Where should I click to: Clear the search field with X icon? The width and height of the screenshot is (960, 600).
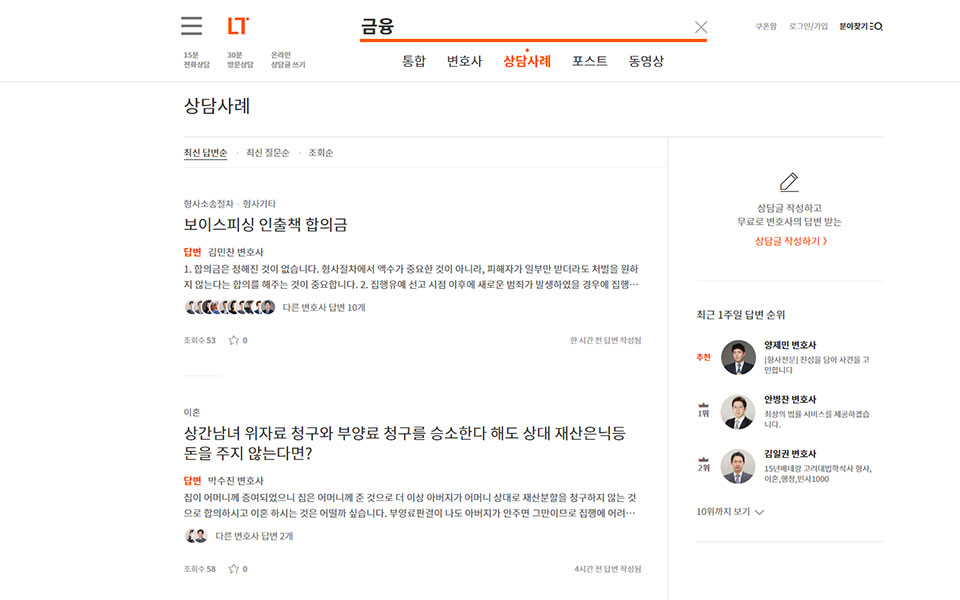click(700, 27)
